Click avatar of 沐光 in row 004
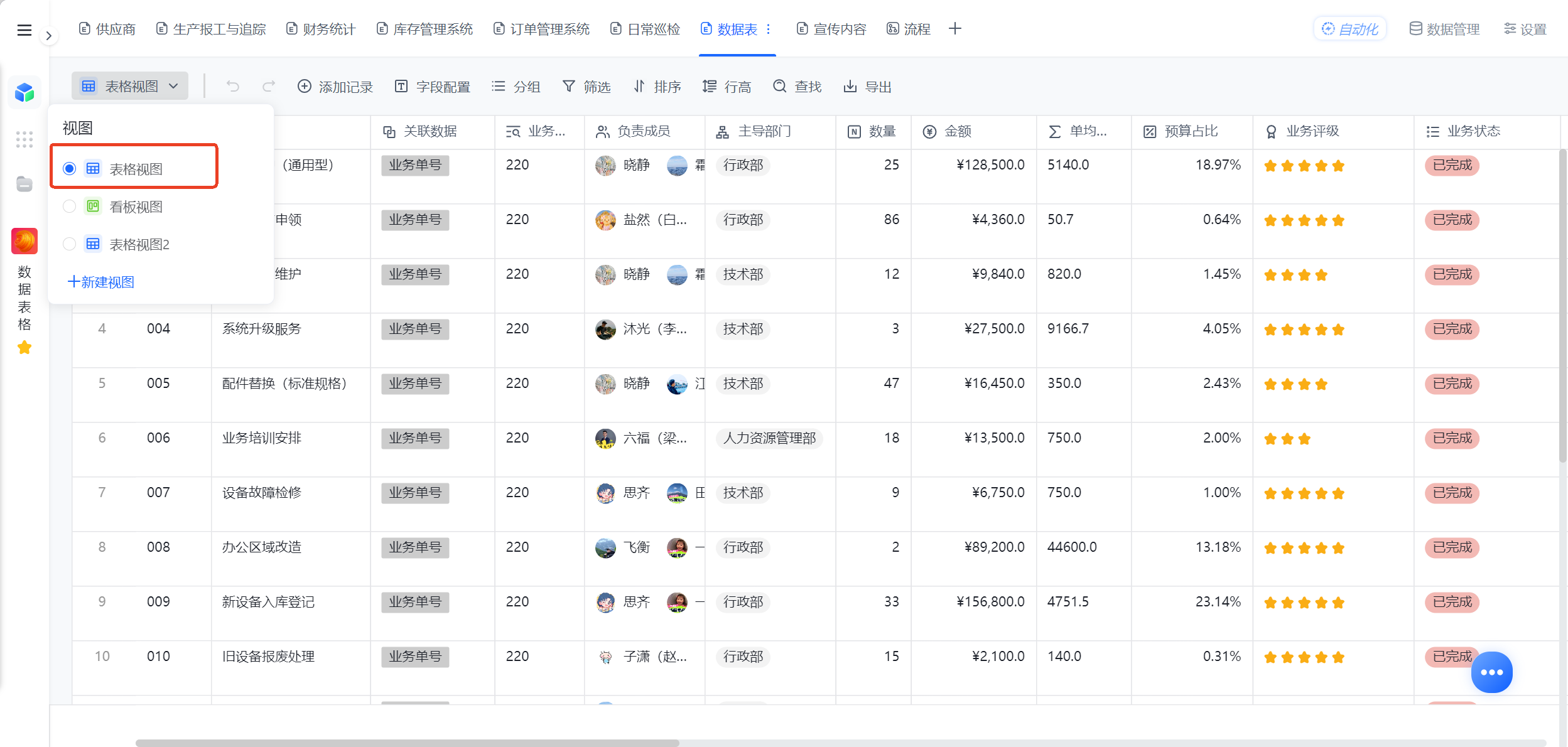 click(x=605, y=329)
